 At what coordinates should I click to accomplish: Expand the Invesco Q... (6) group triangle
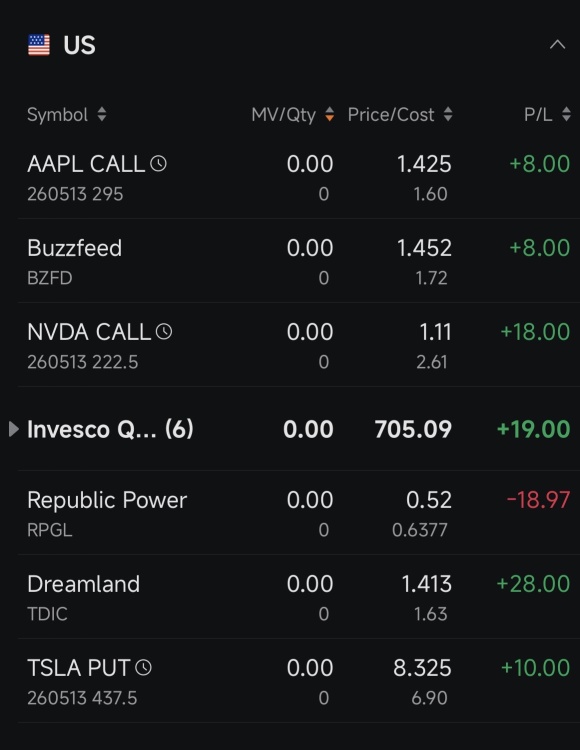[14, 429]
